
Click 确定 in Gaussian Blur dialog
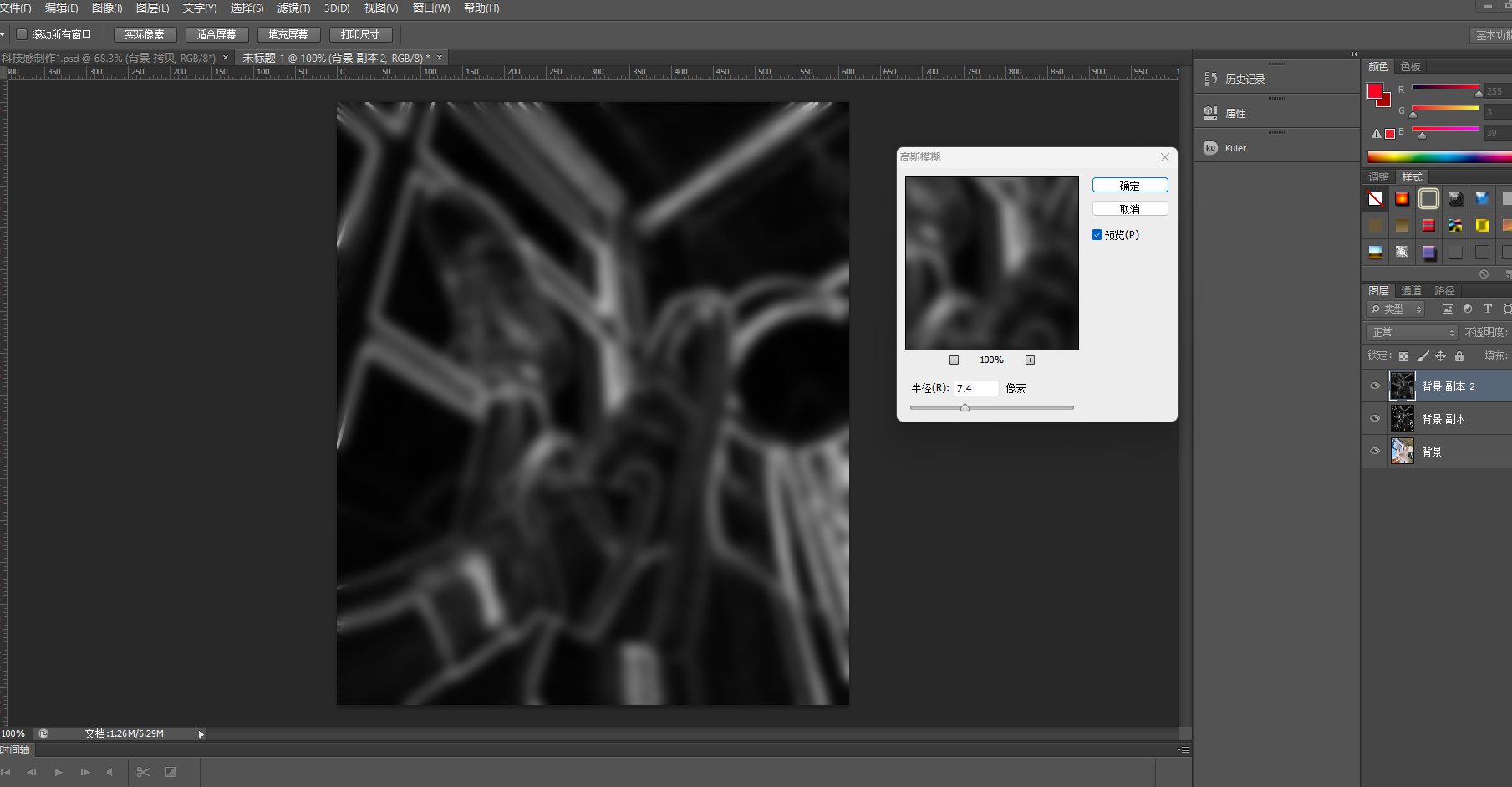coord(1130,186)
